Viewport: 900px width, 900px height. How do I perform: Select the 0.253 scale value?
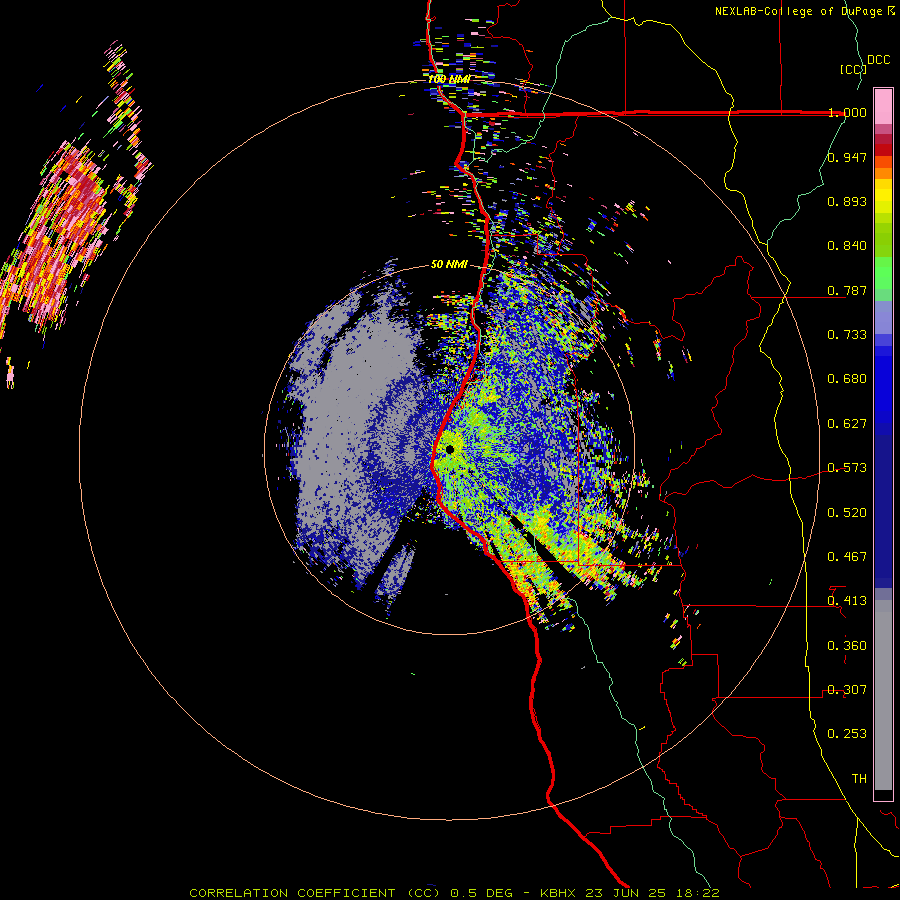click(x=847, y=734)
